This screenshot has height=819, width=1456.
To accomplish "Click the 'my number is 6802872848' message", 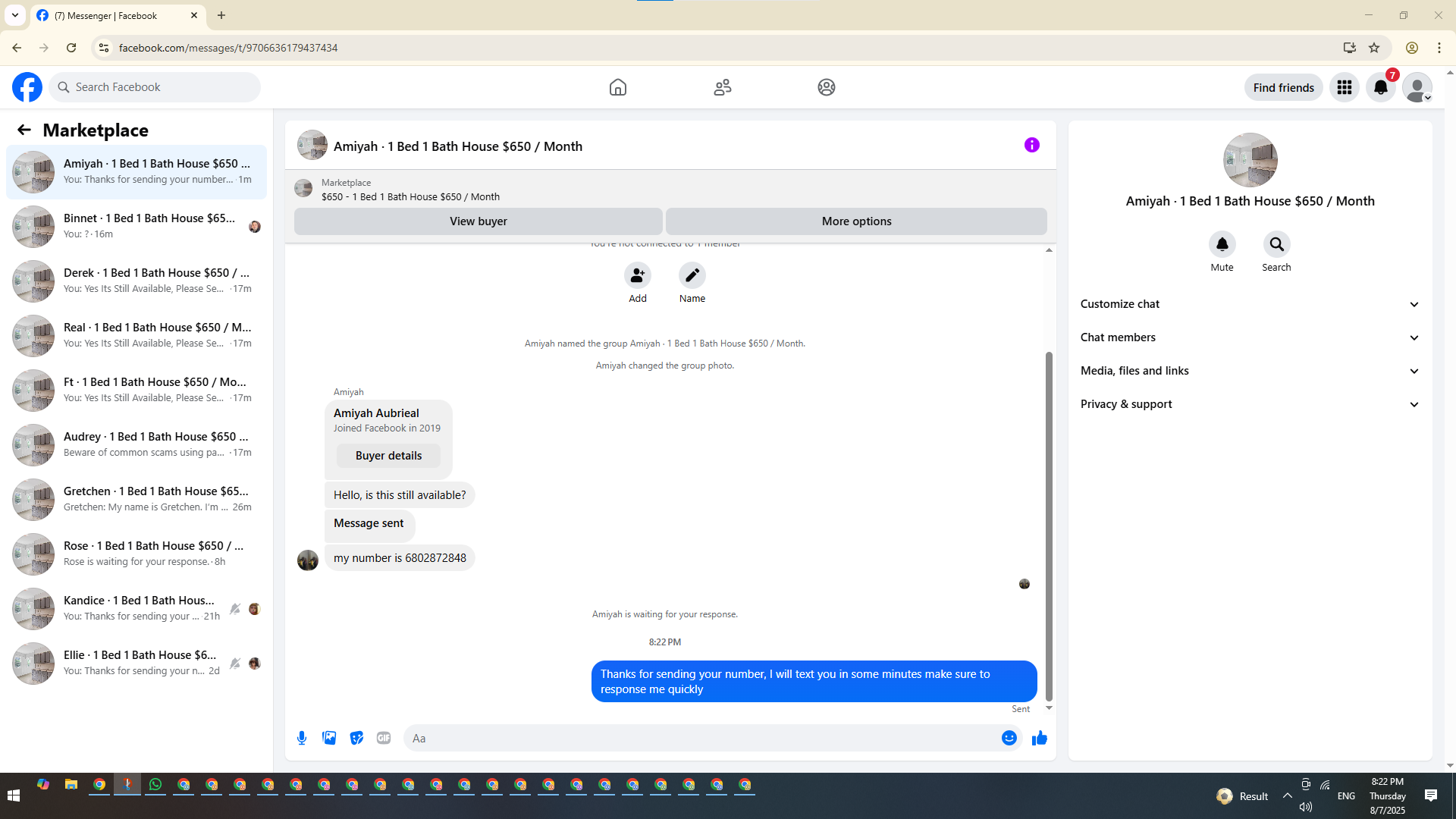I will coord(400,558).
